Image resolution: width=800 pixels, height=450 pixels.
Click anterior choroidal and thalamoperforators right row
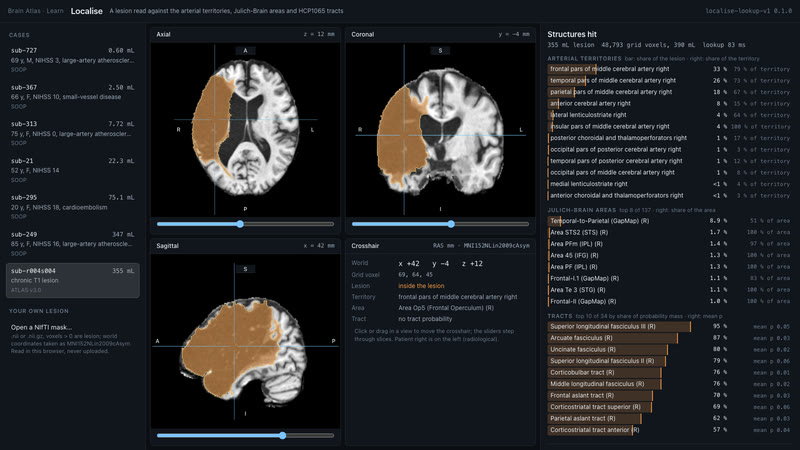pyautogui.click(x=669, y=195)
